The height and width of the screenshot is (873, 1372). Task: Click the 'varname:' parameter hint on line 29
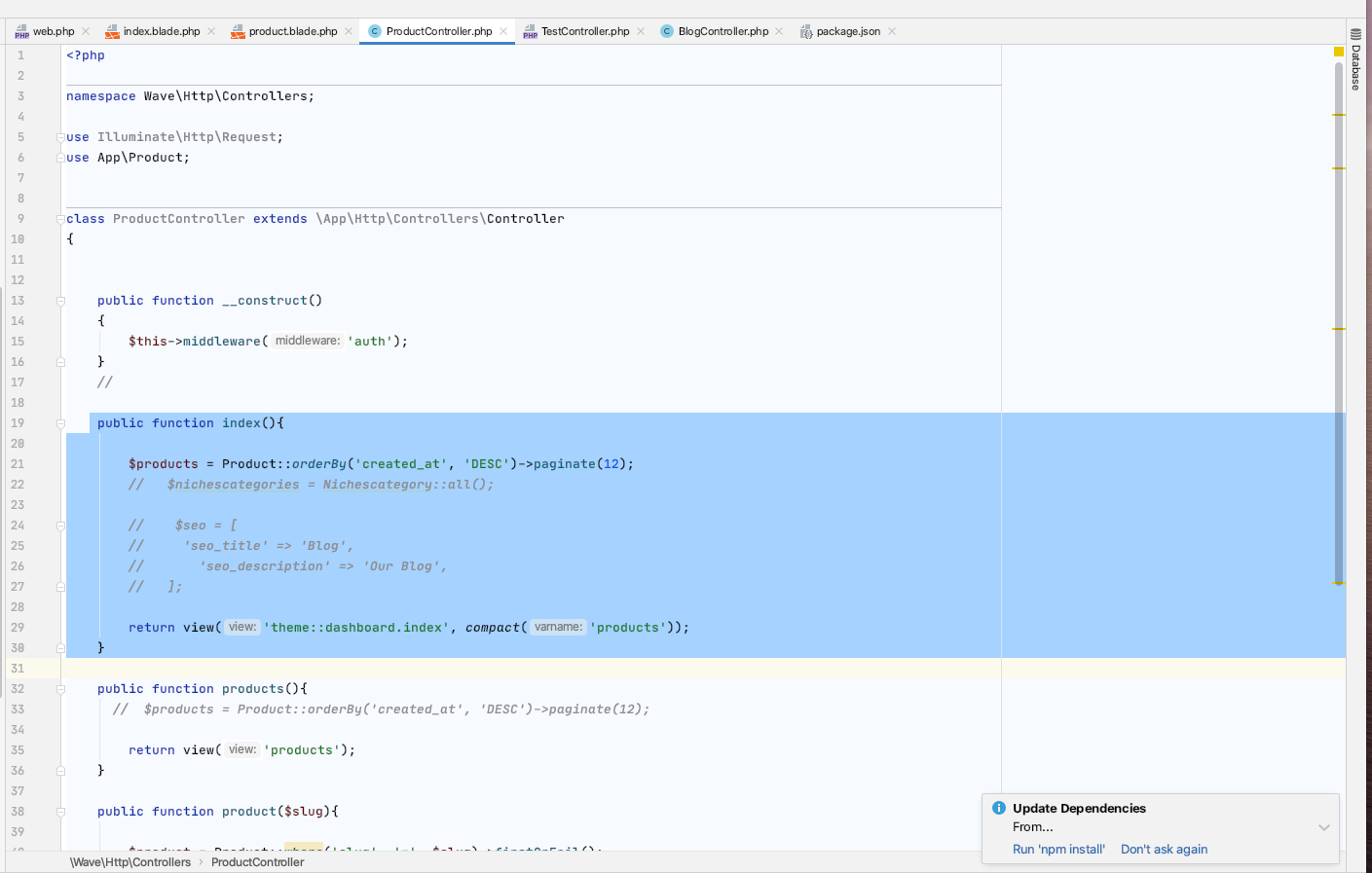click(x=558, y=627)
